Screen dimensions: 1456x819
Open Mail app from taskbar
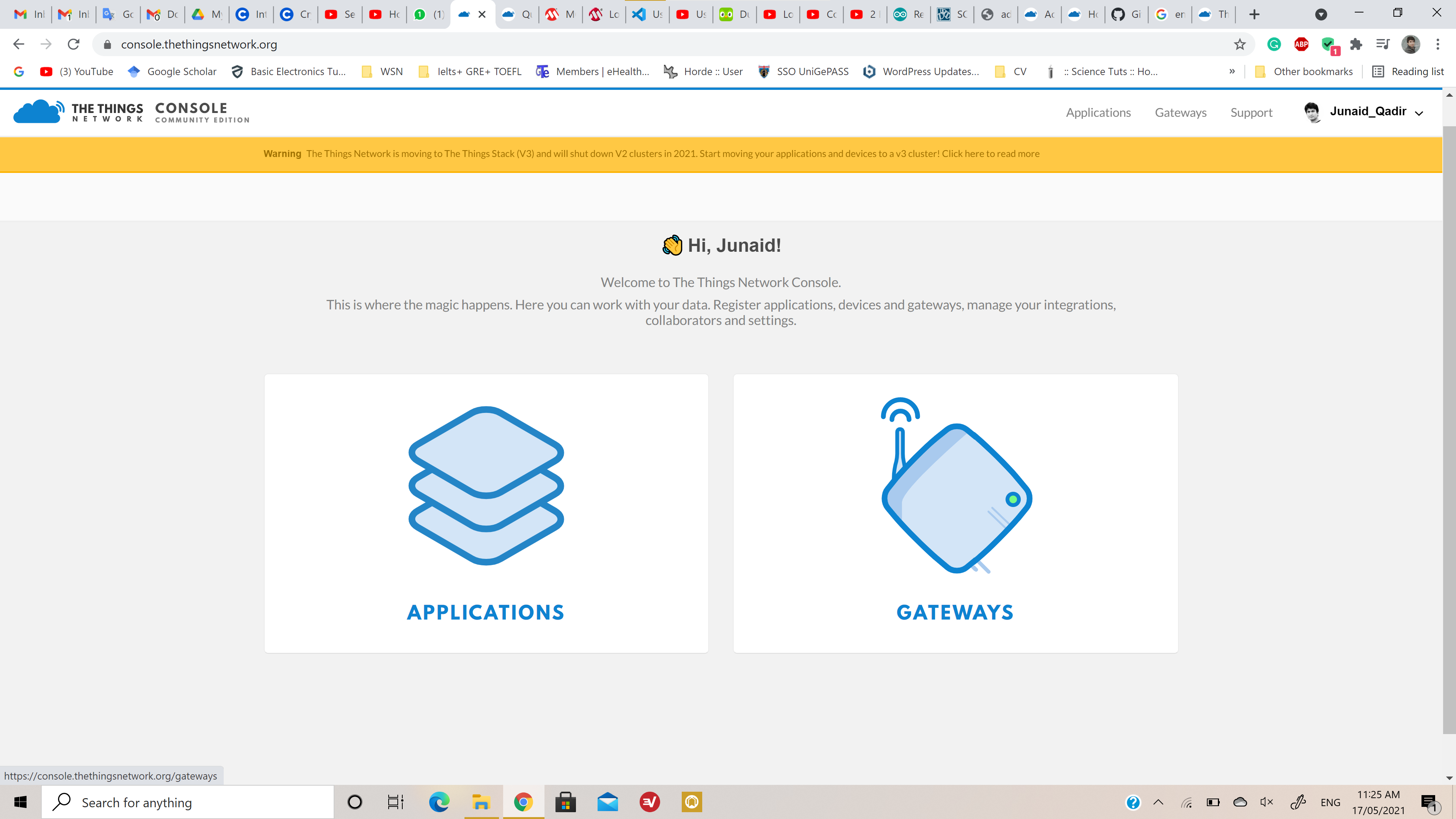(607, 802)
